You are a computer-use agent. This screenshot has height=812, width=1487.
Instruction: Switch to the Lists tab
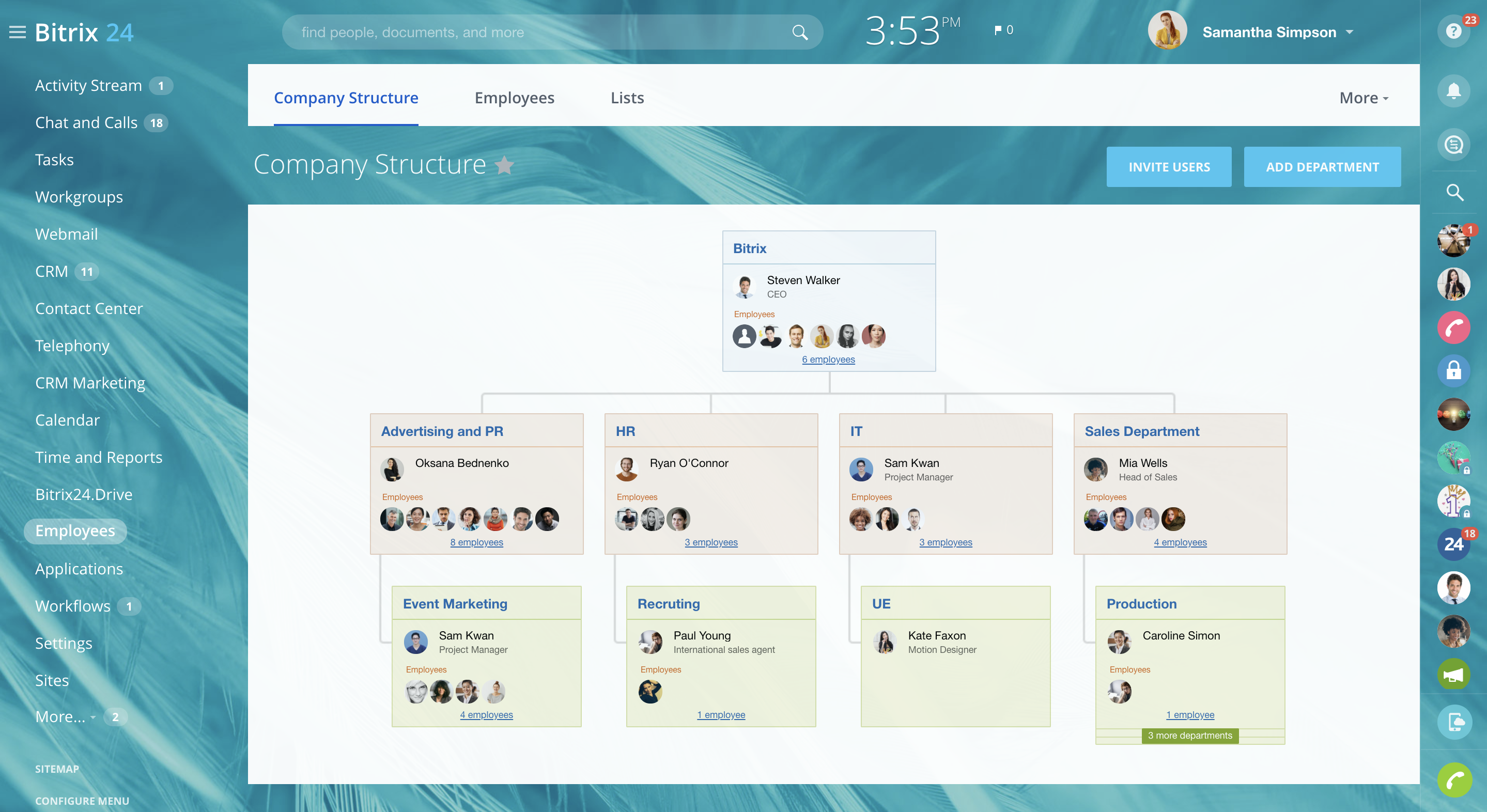pyautogui.click(x=627, y=98)
